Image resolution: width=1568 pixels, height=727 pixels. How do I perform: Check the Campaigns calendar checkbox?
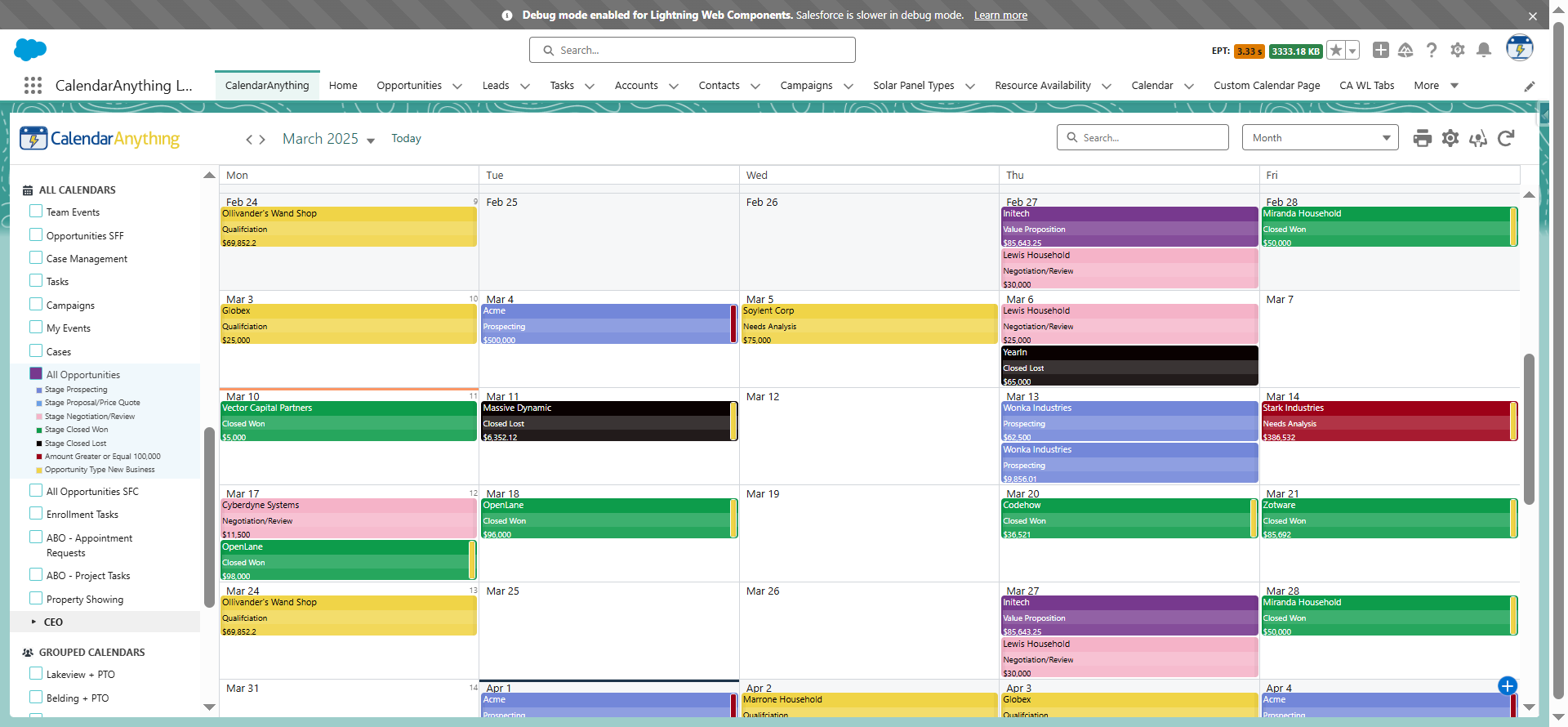[x=36, y=304]
